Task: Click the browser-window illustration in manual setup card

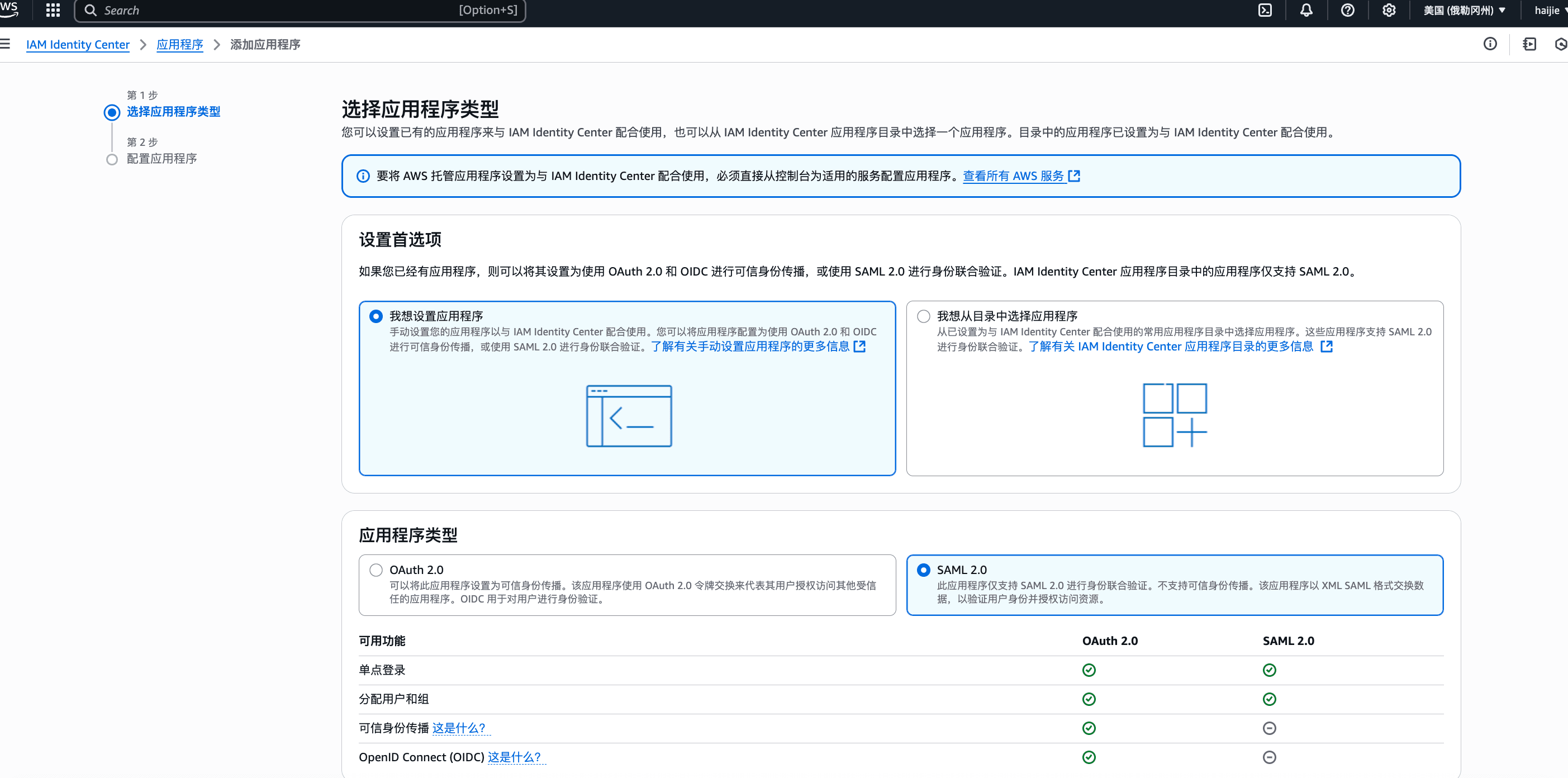Action: pos(629,416)
